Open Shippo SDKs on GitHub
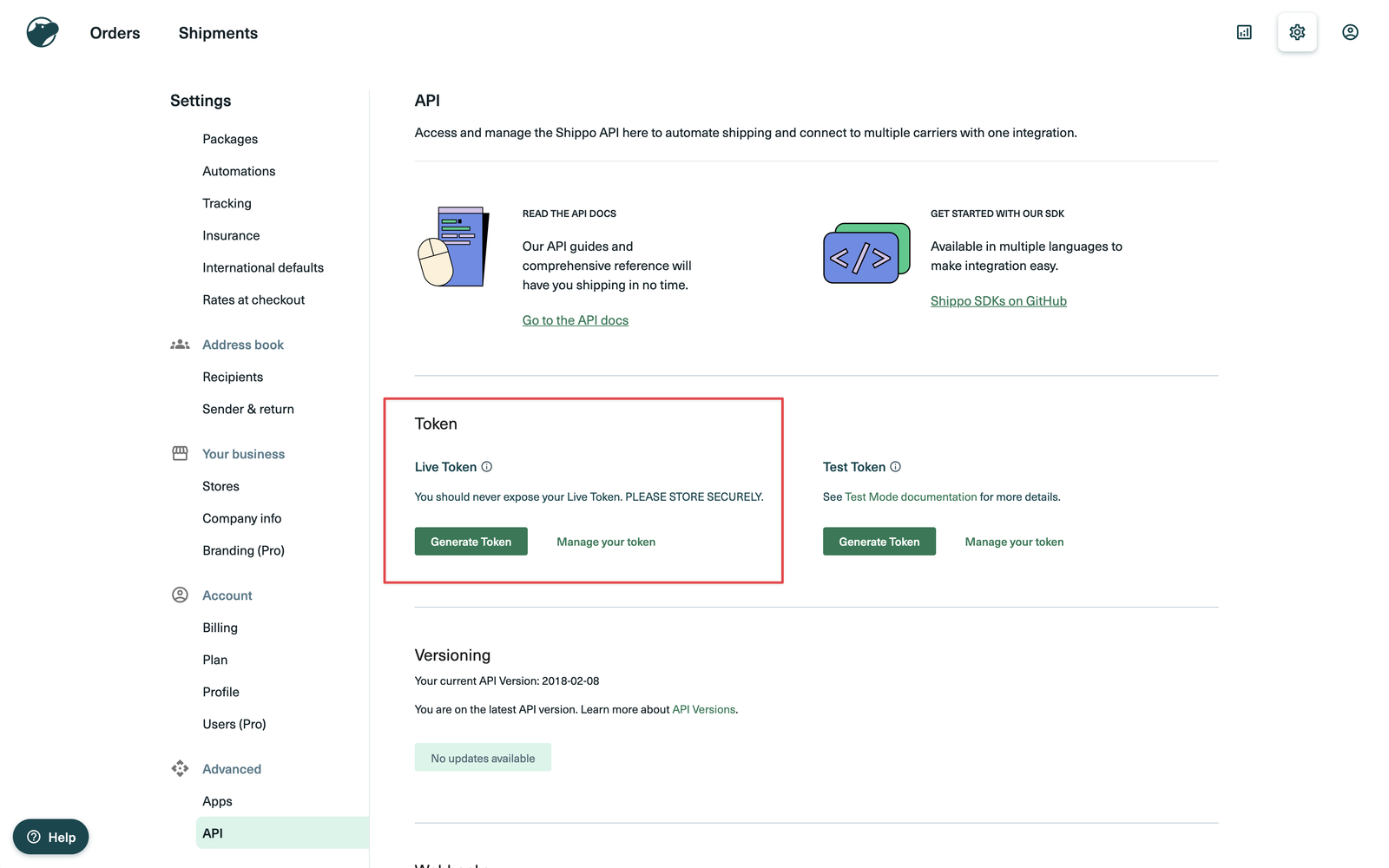Viewport: 1389px width, 868px height. [998, 300]
